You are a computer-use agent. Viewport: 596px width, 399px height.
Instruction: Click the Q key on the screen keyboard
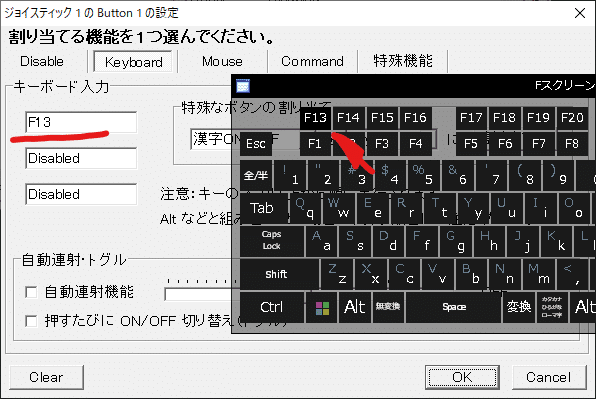(x=306, y=208)
